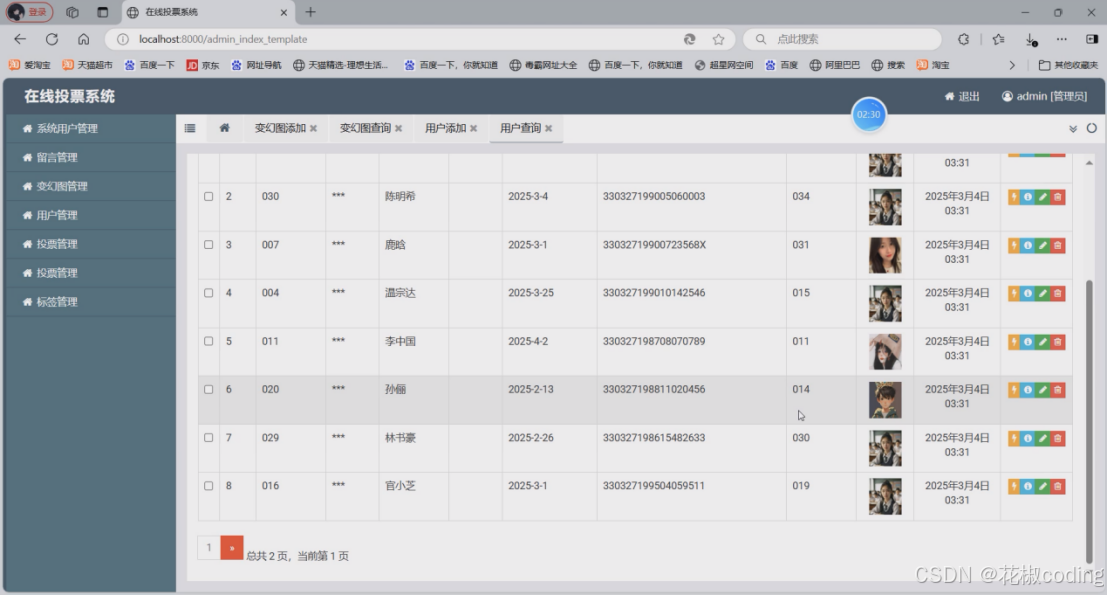Screen dimensions: 1108x595
Task: Refresh tab content with circle icon
Action: (x=1092, y=128)
